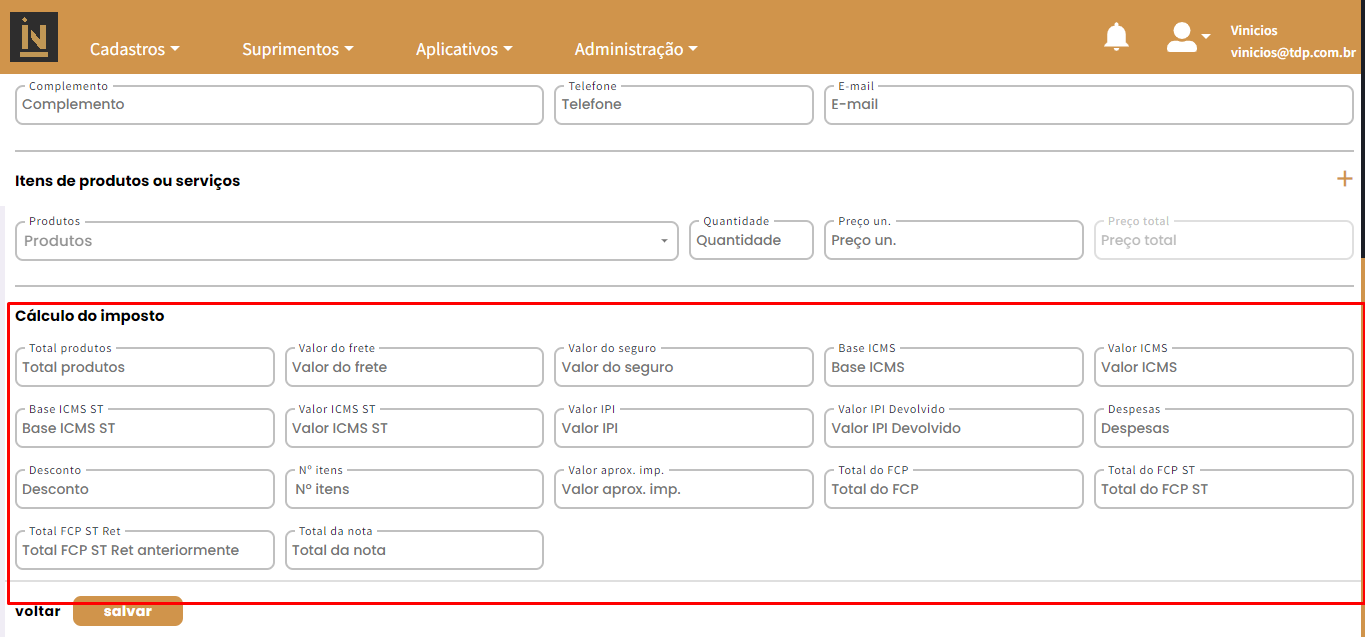The width and height of the screenshot is (1365, 637).
Task: Click the voltar link
Action: click(x=38, y=611)
